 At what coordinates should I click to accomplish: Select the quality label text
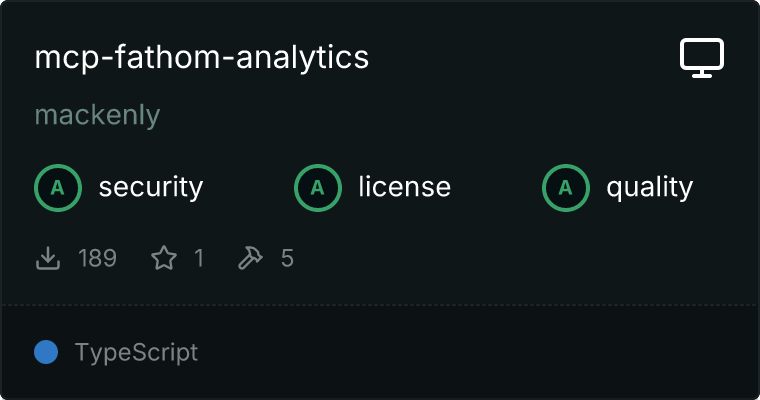tap(649, 187)
